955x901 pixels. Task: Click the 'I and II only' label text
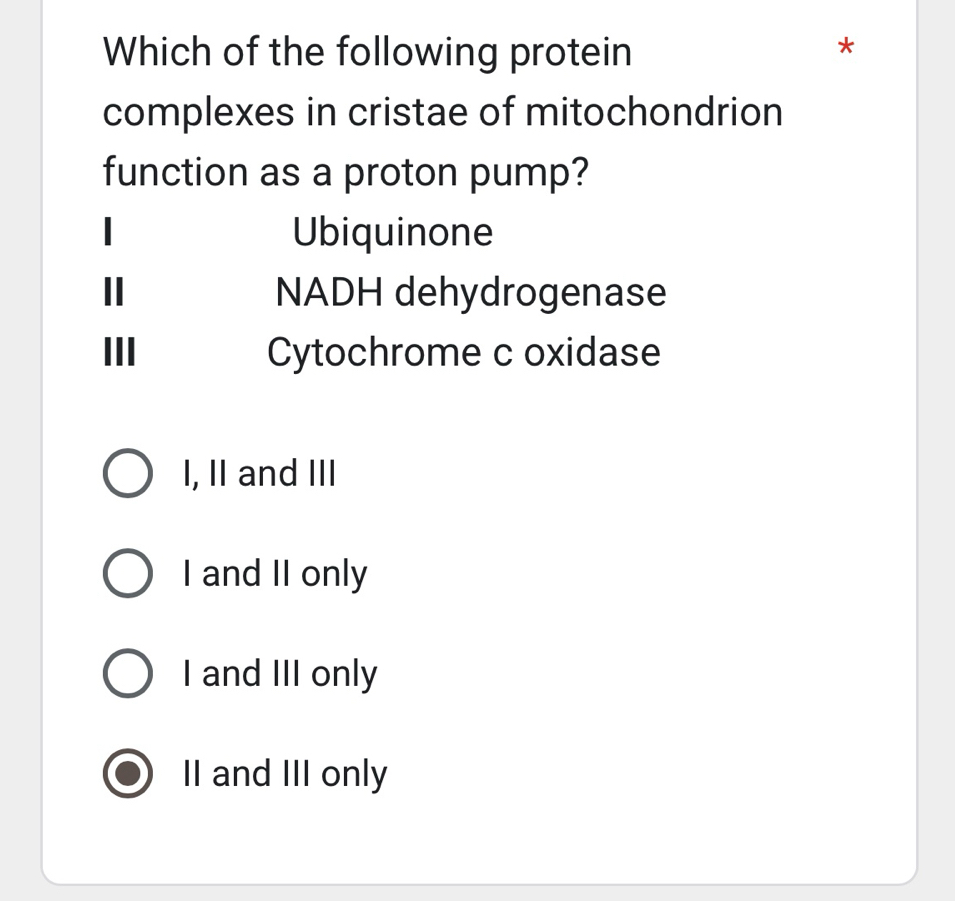(273, 573)
